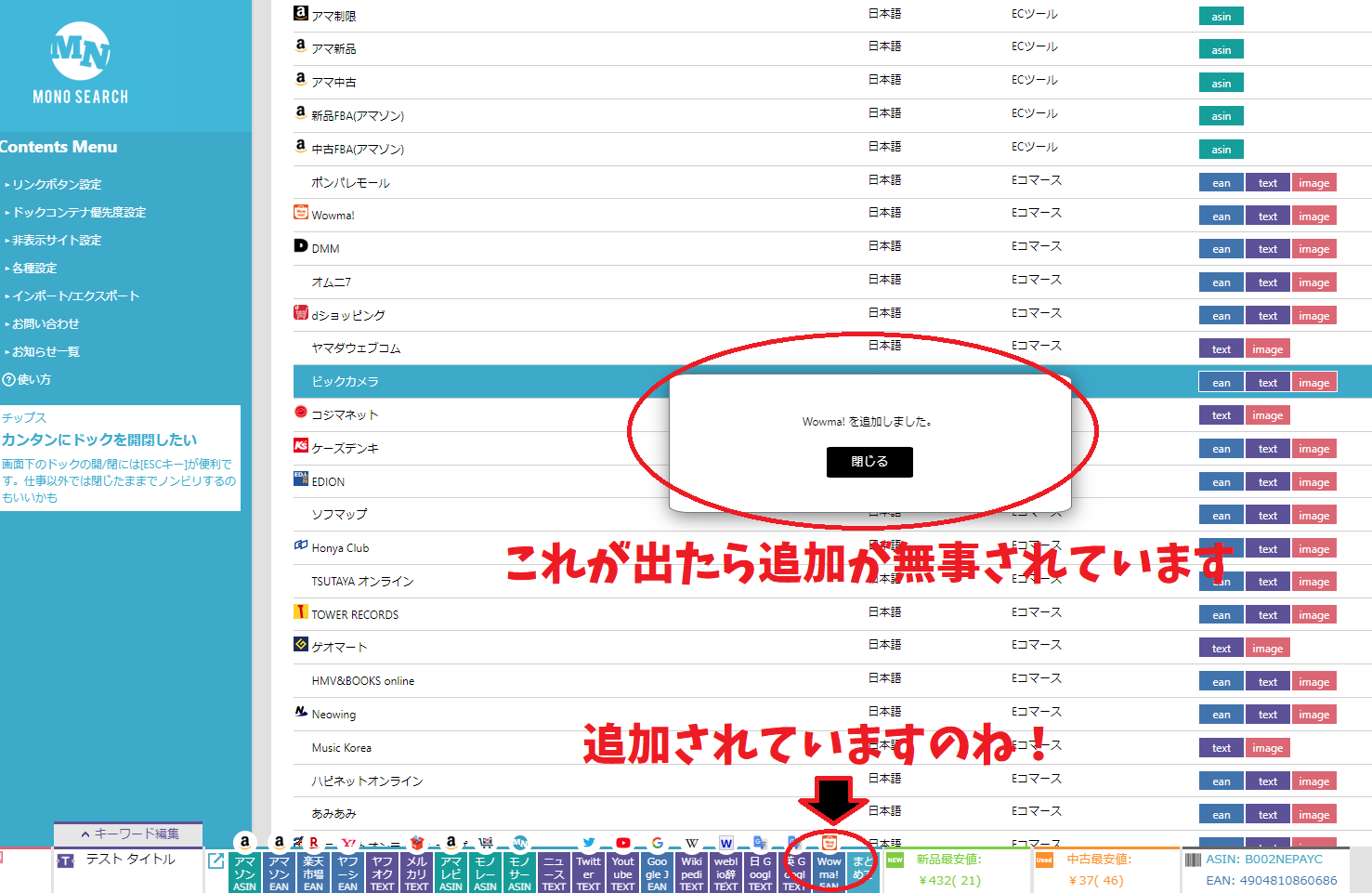Click asin button for 中古FBA(アマゾン)
The width and height of the screenshot is (1372, 893).
1221,150
